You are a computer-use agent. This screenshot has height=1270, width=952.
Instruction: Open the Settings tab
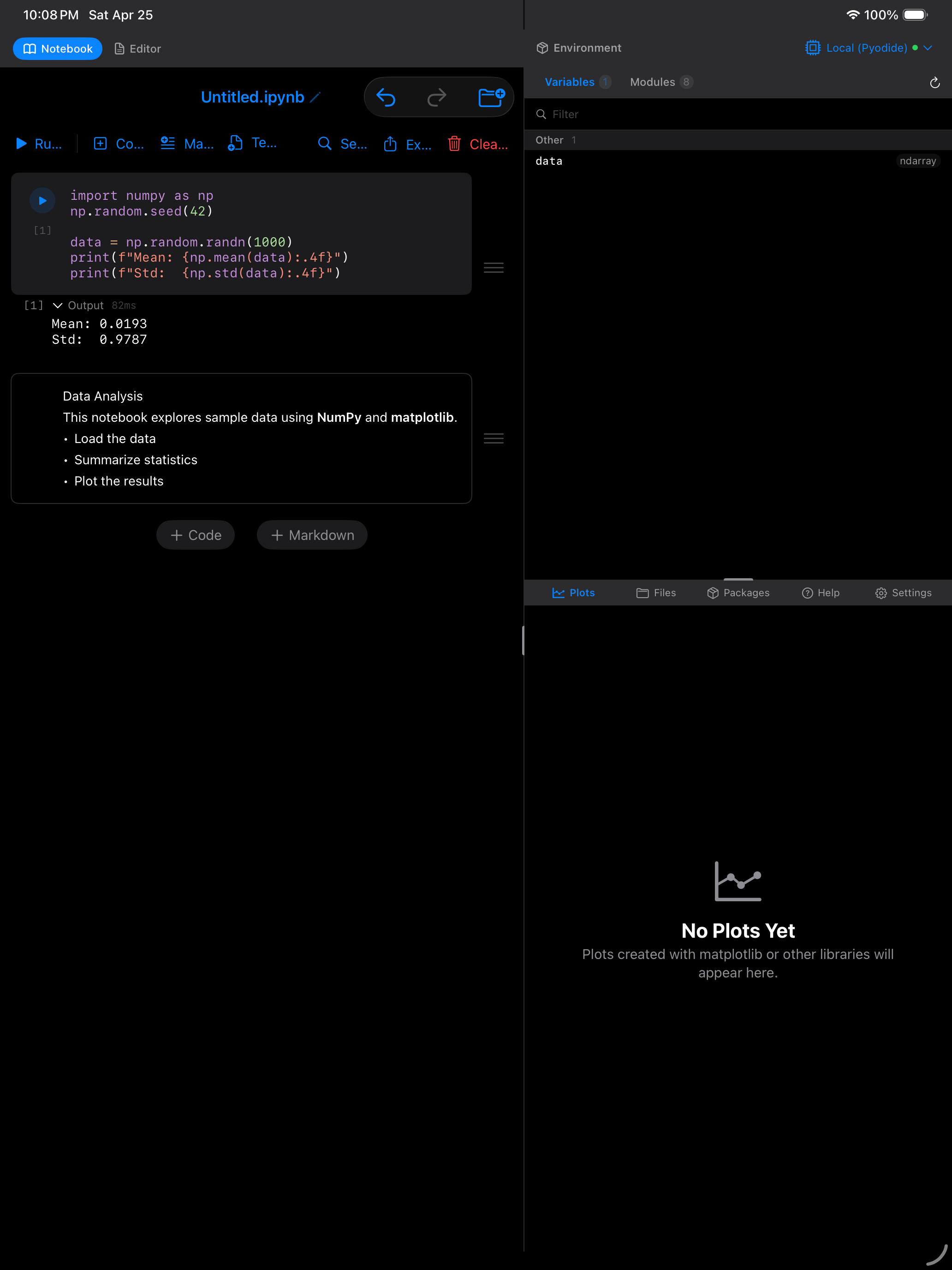[x=903, y=593]
